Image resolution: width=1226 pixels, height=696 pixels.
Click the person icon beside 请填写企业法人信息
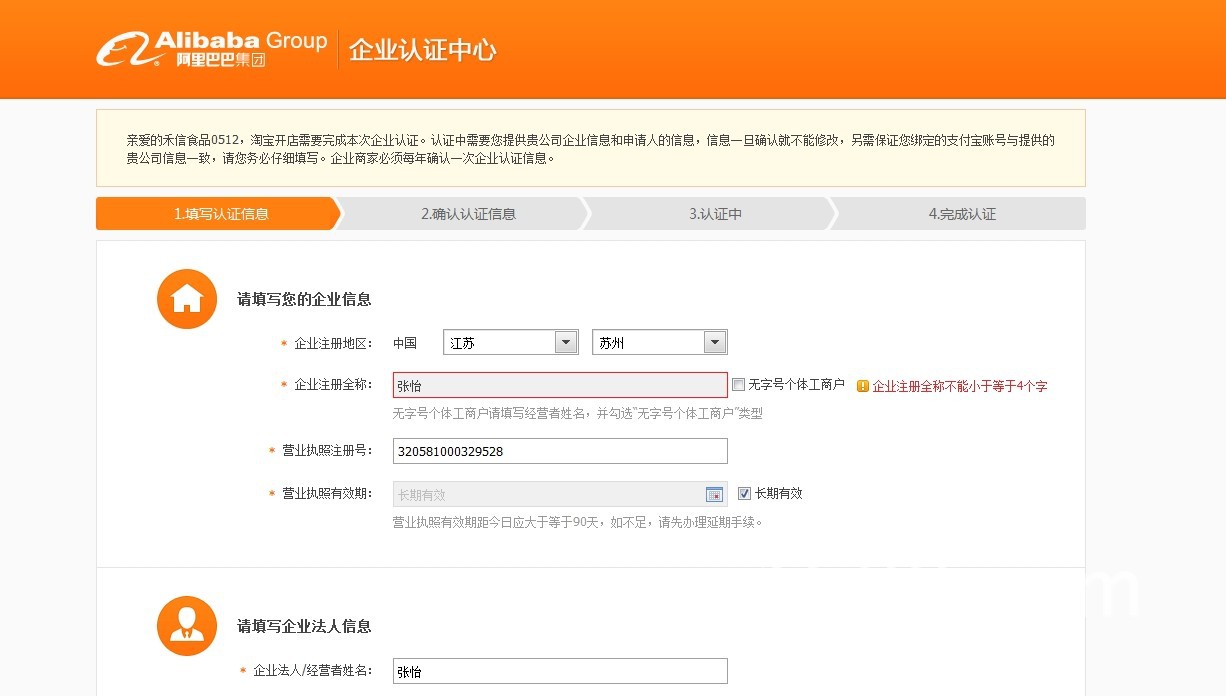click(x=186, y=625)
